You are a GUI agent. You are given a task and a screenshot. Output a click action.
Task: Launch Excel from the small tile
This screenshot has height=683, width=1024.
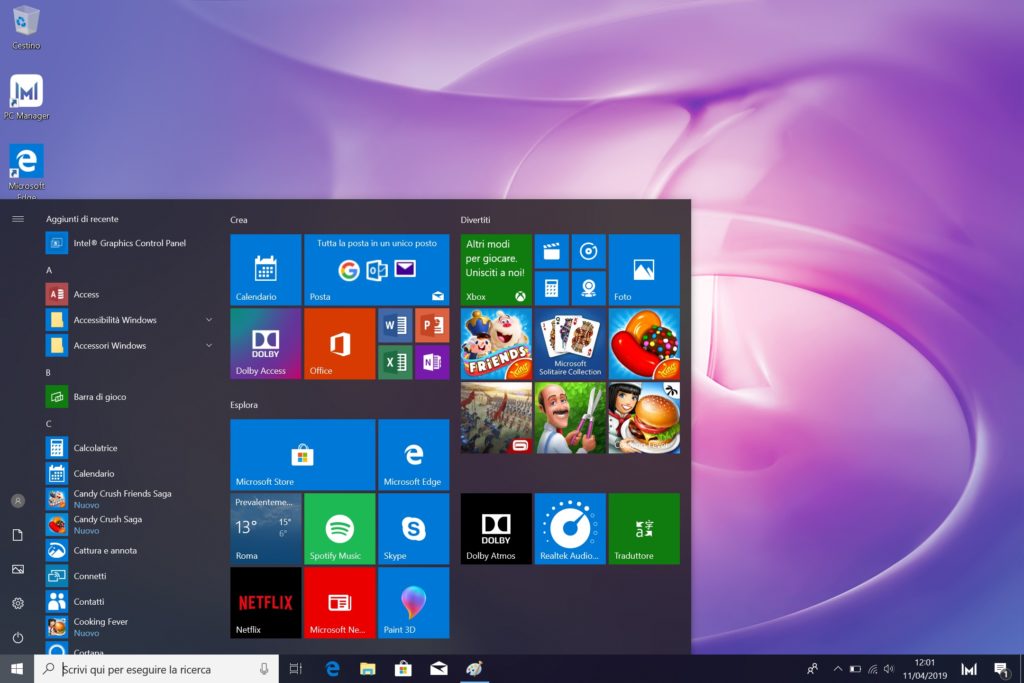[x=395, y=362]
